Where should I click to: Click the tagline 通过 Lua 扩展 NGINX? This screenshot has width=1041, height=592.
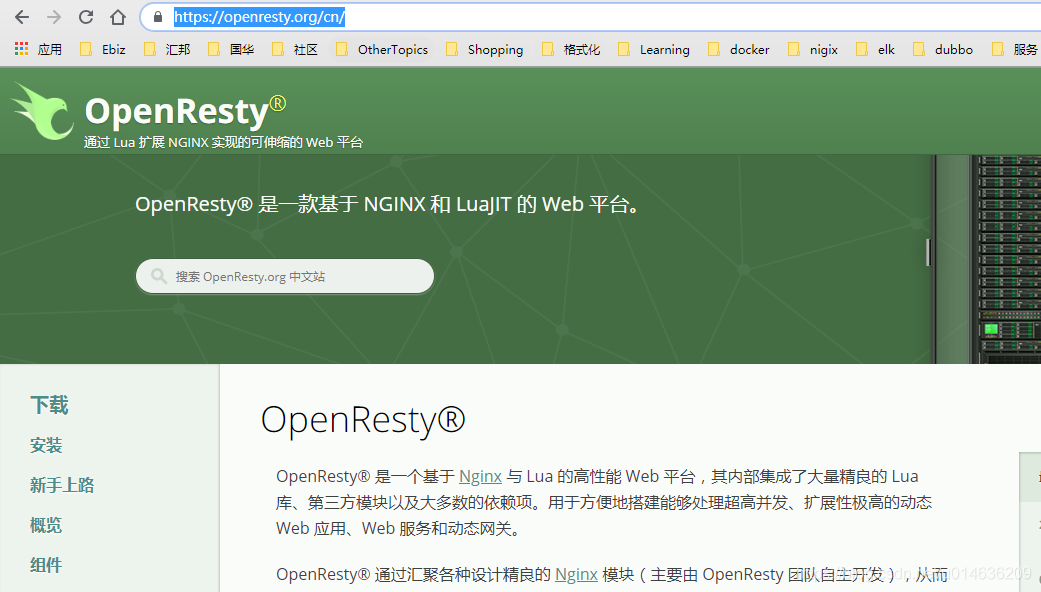tap(223, 142)
